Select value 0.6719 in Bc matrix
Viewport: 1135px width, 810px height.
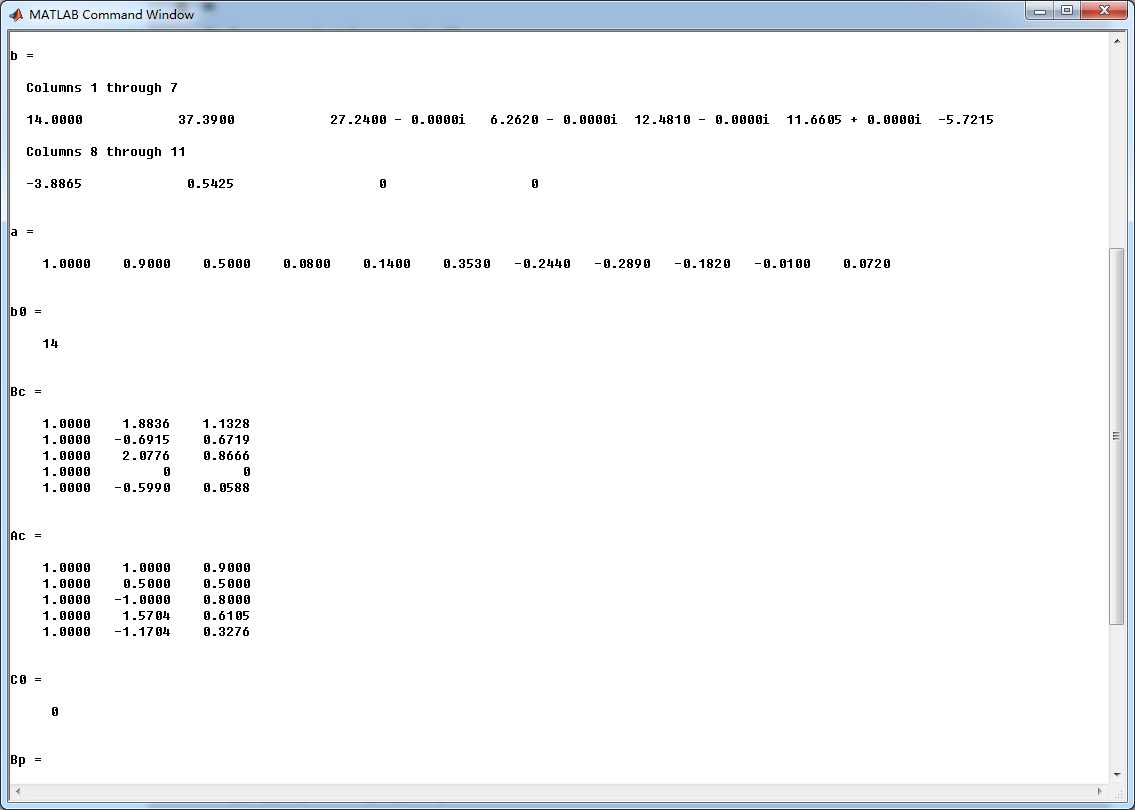click(x=227, y=439)
